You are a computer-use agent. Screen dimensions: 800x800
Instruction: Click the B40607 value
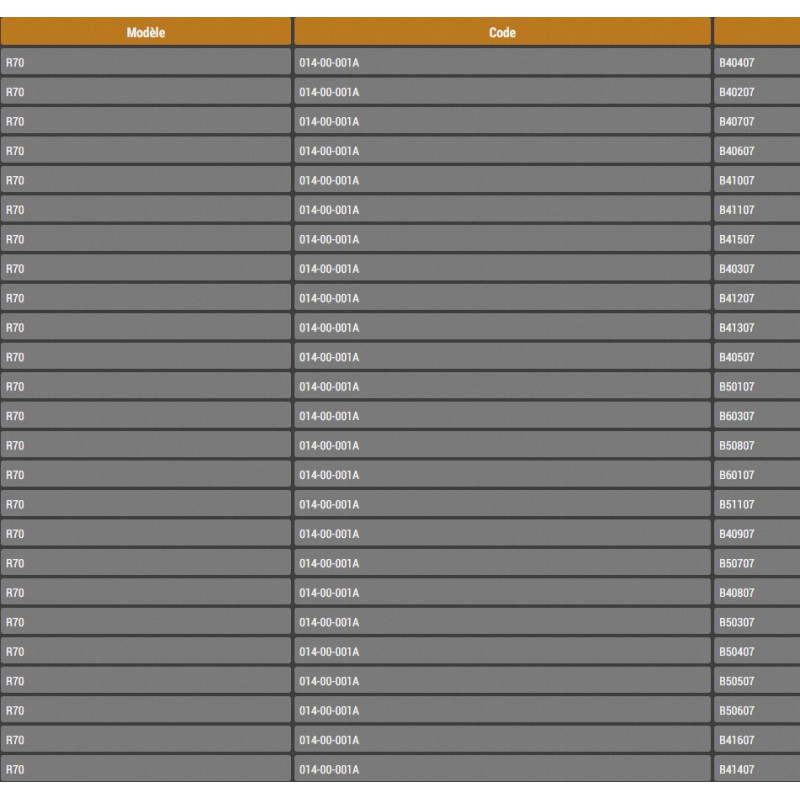tap(736, 151)
